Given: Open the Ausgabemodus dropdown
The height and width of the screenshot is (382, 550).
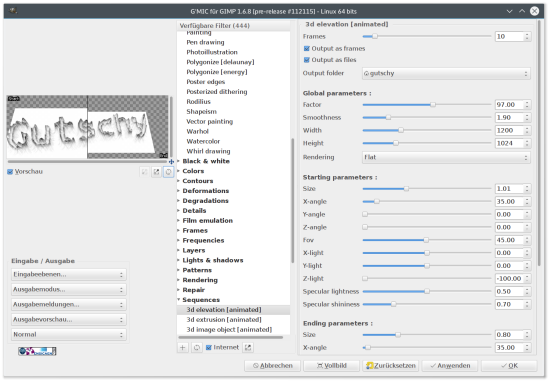Looking at the screenshot, I should [x=69, y=290].
